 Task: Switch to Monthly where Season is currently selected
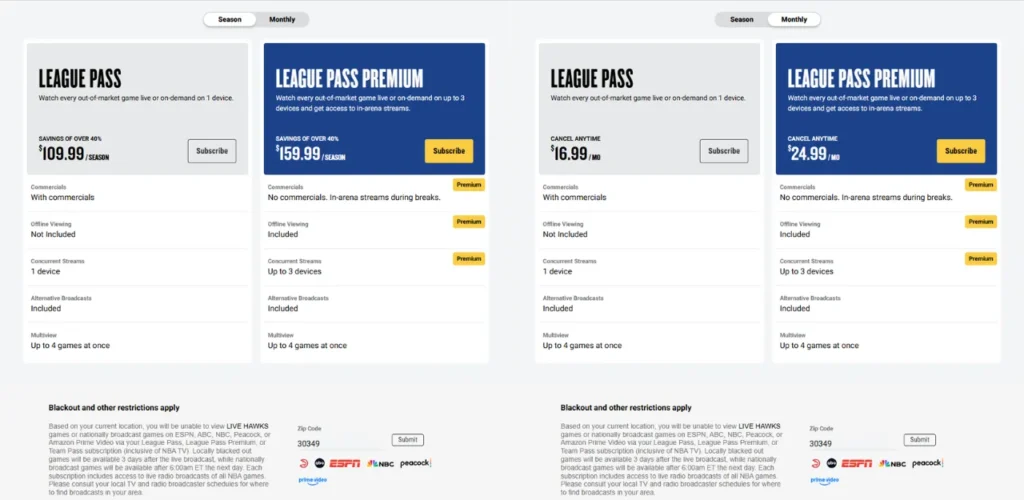coord(282,19)
